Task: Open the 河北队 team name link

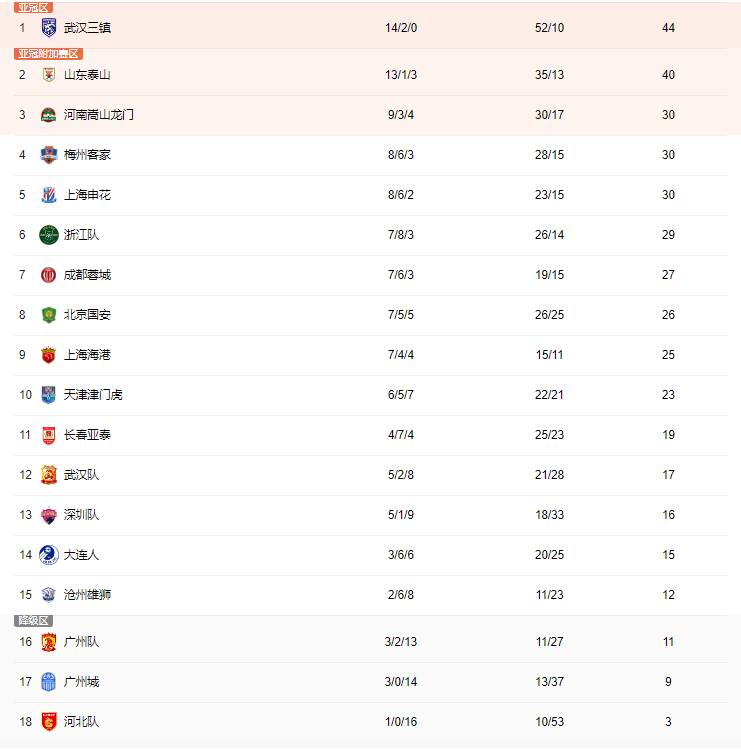Action: (81, 722)
